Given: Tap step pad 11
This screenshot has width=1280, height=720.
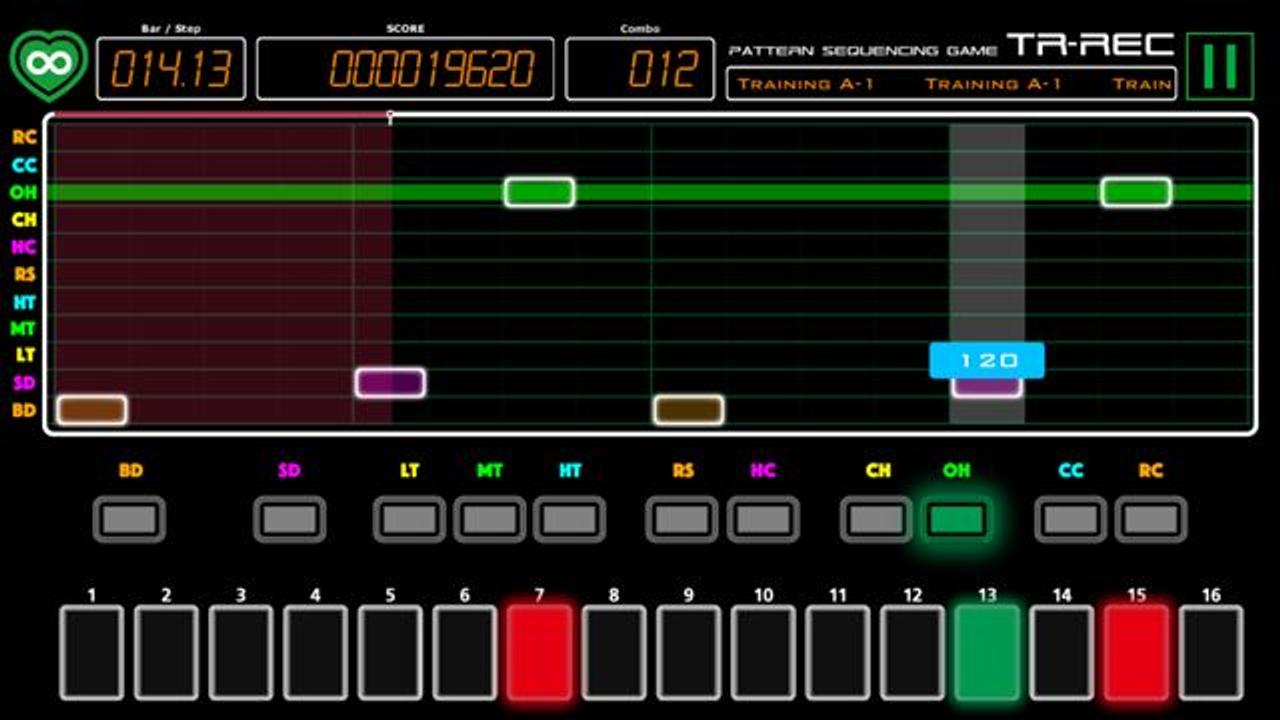Looking at the screenshot, I should coord(838,652).
